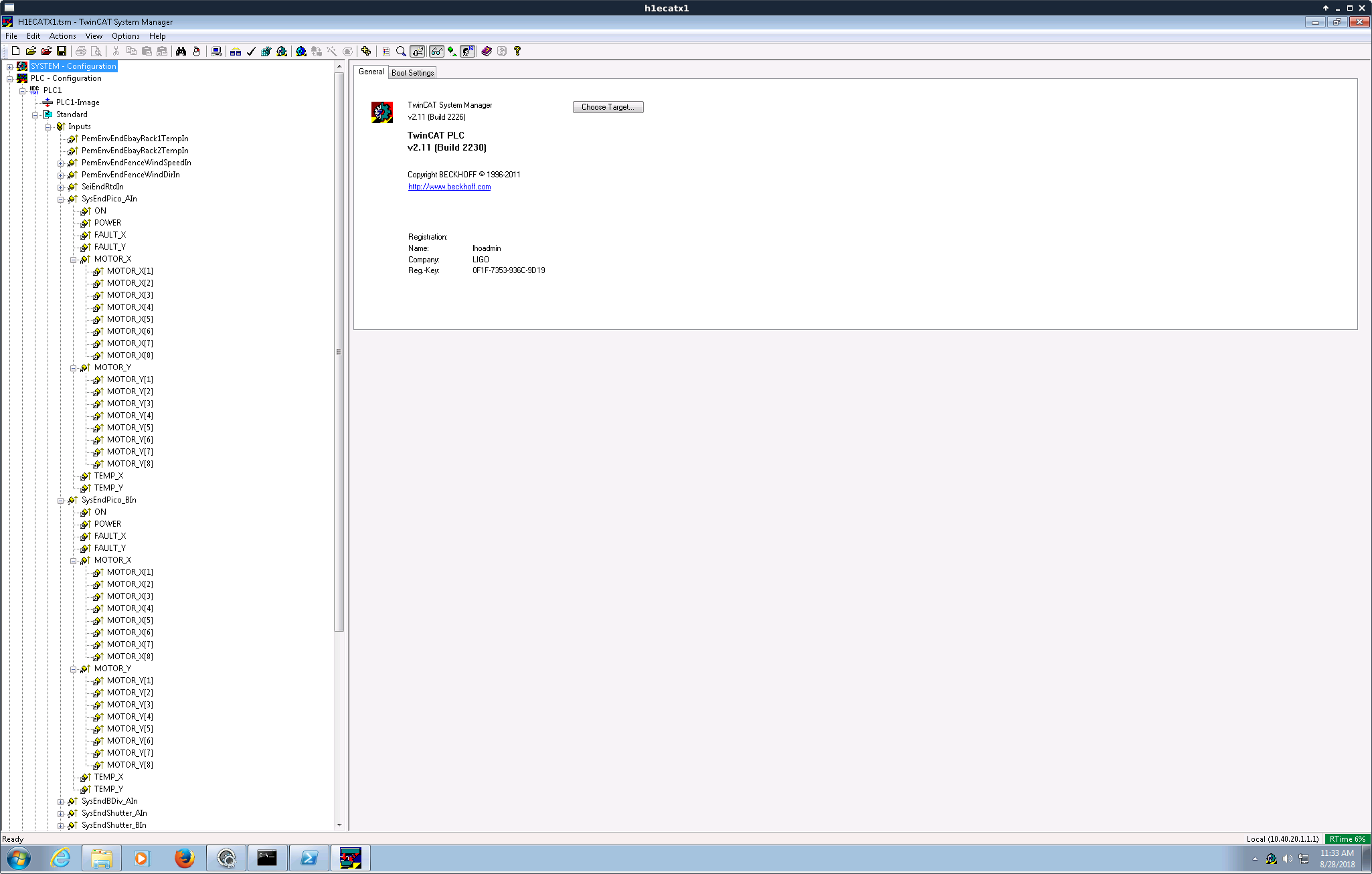Collapse the PLC - Configuration node
Viewport: 1372px width, 874px height.
pyautogui.click(x=9, y=78)
